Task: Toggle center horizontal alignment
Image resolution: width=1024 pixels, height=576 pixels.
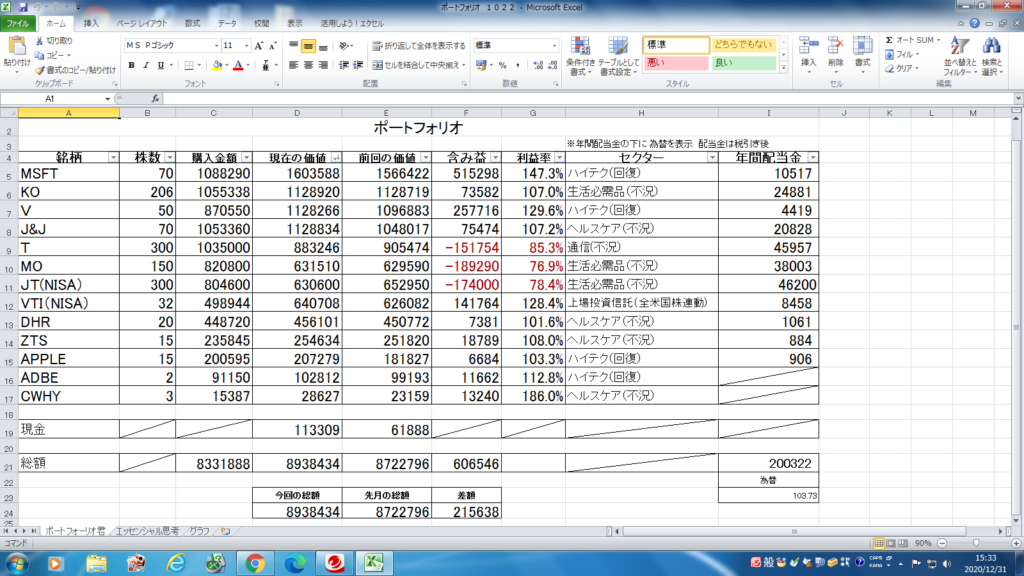Action: click(308, 65)
